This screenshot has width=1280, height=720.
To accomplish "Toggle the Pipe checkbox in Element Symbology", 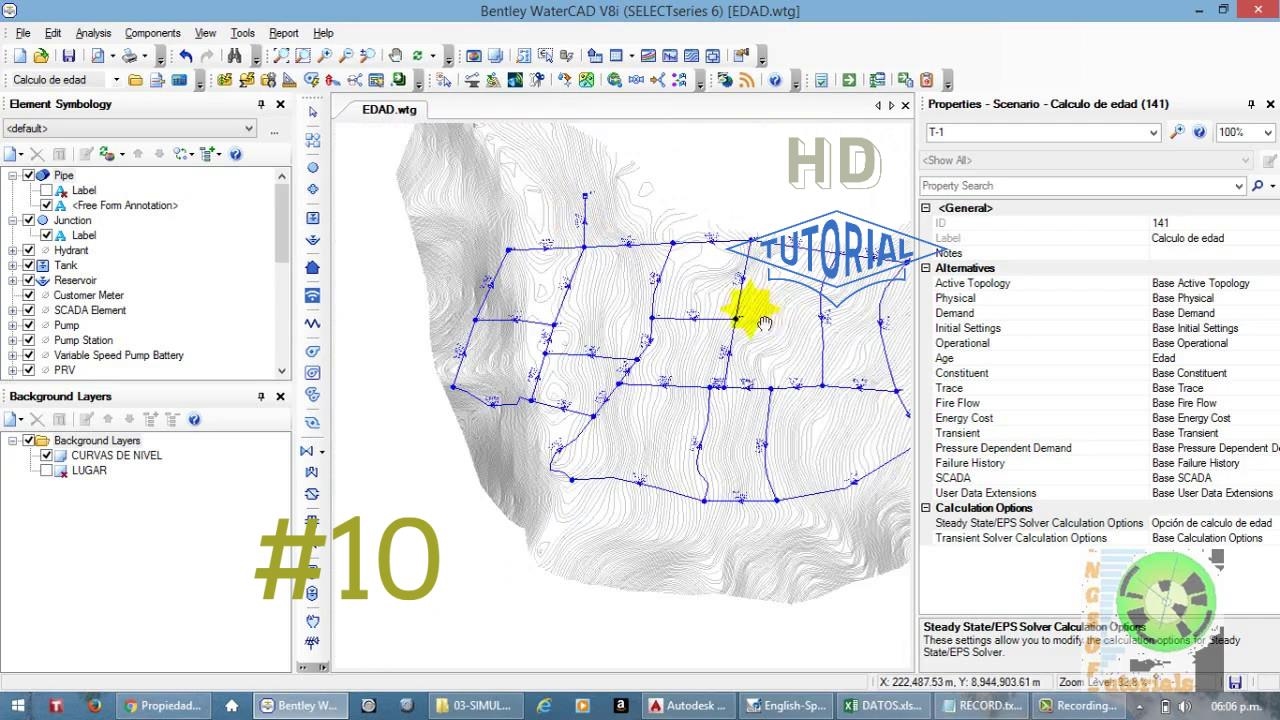I will pos(28,175).
